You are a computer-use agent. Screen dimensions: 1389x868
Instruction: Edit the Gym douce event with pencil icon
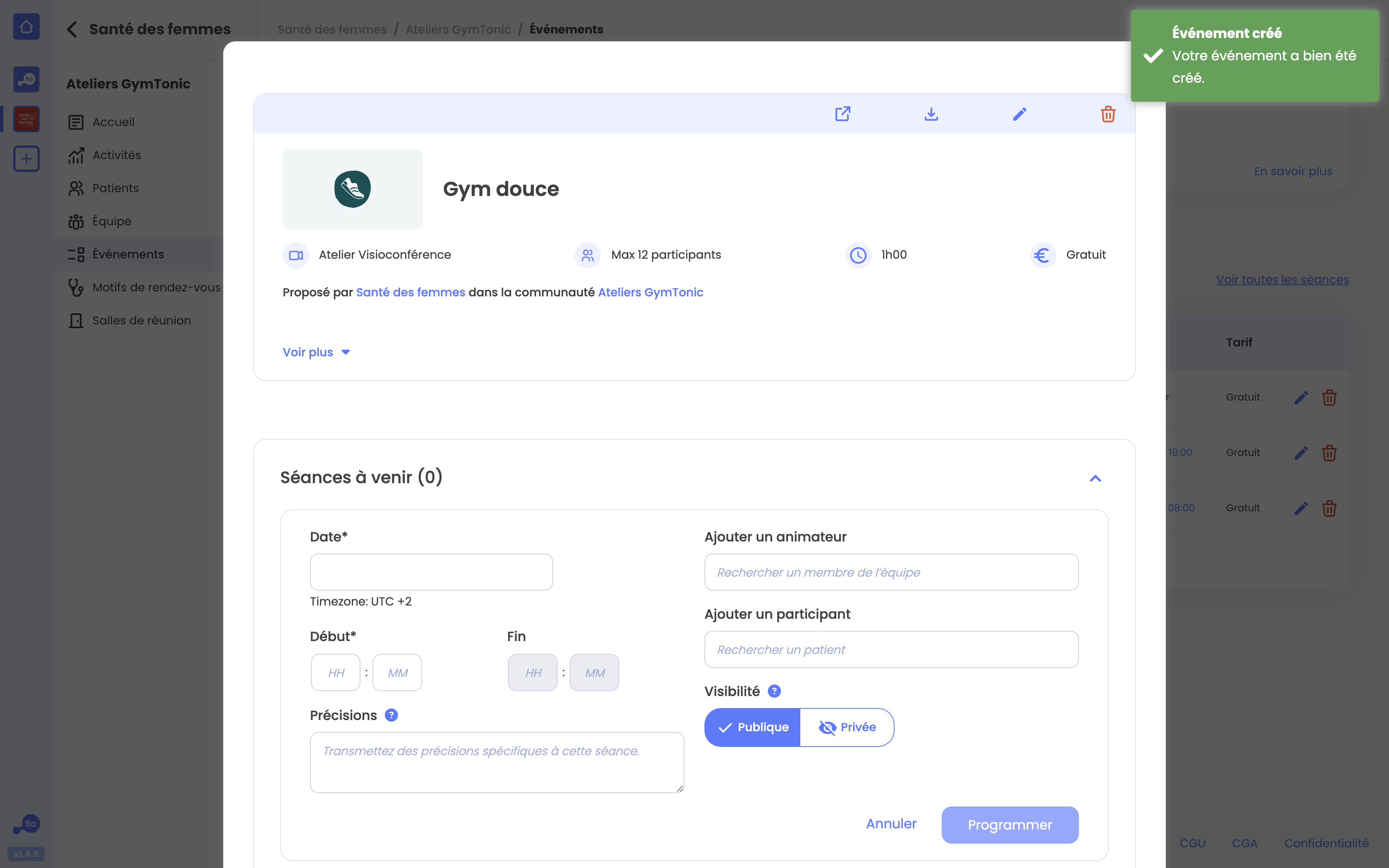pos(1019,114)
